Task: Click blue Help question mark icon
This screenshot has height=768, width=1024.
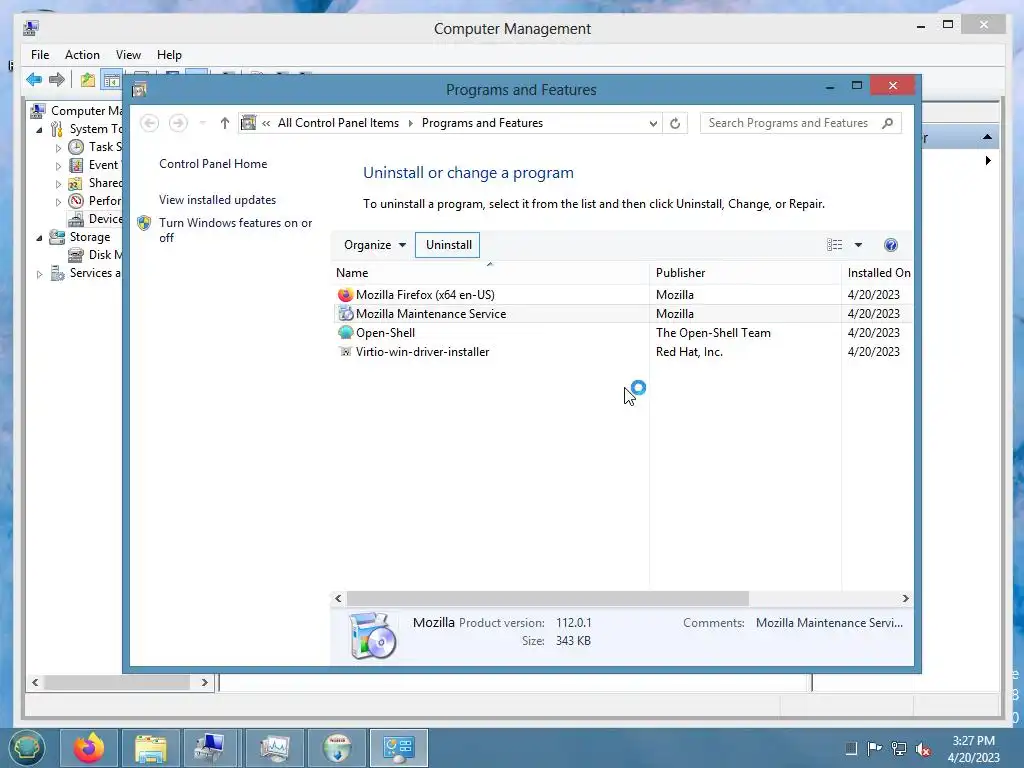Action: pos(891,245)
